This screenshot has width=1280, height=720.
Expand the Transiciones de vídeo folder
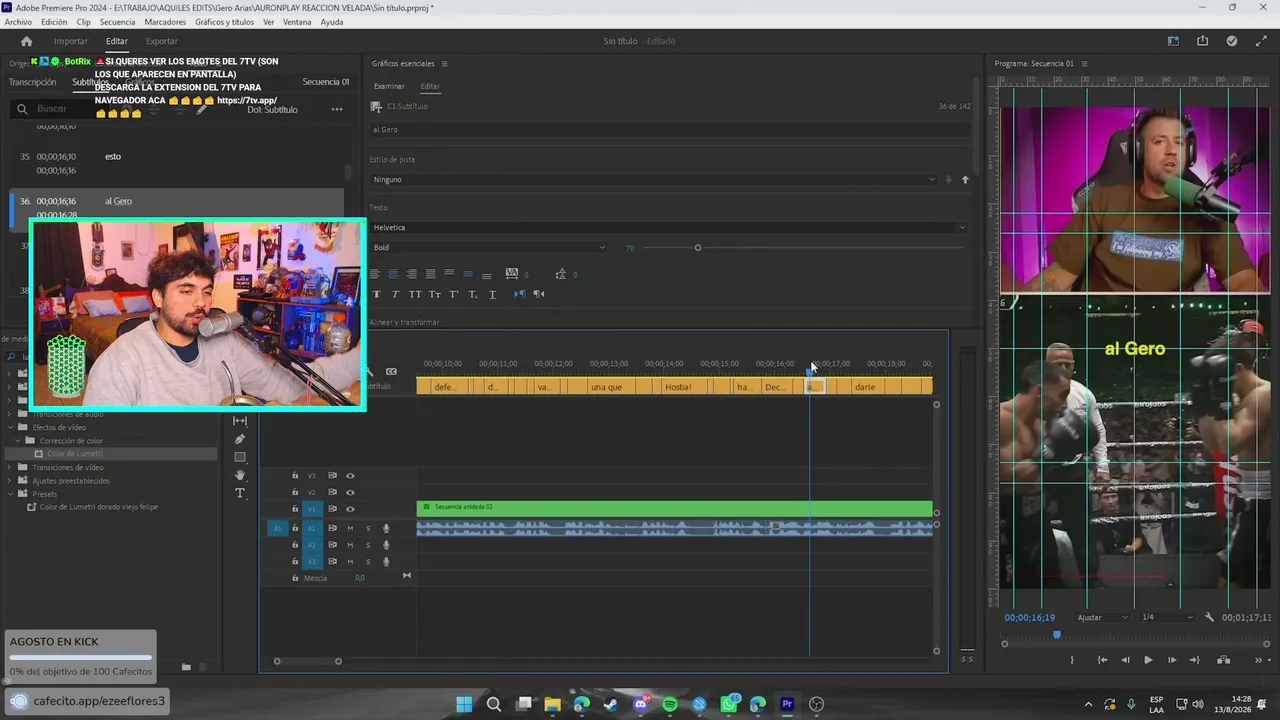pyautogui.click(x=11, y=467)
